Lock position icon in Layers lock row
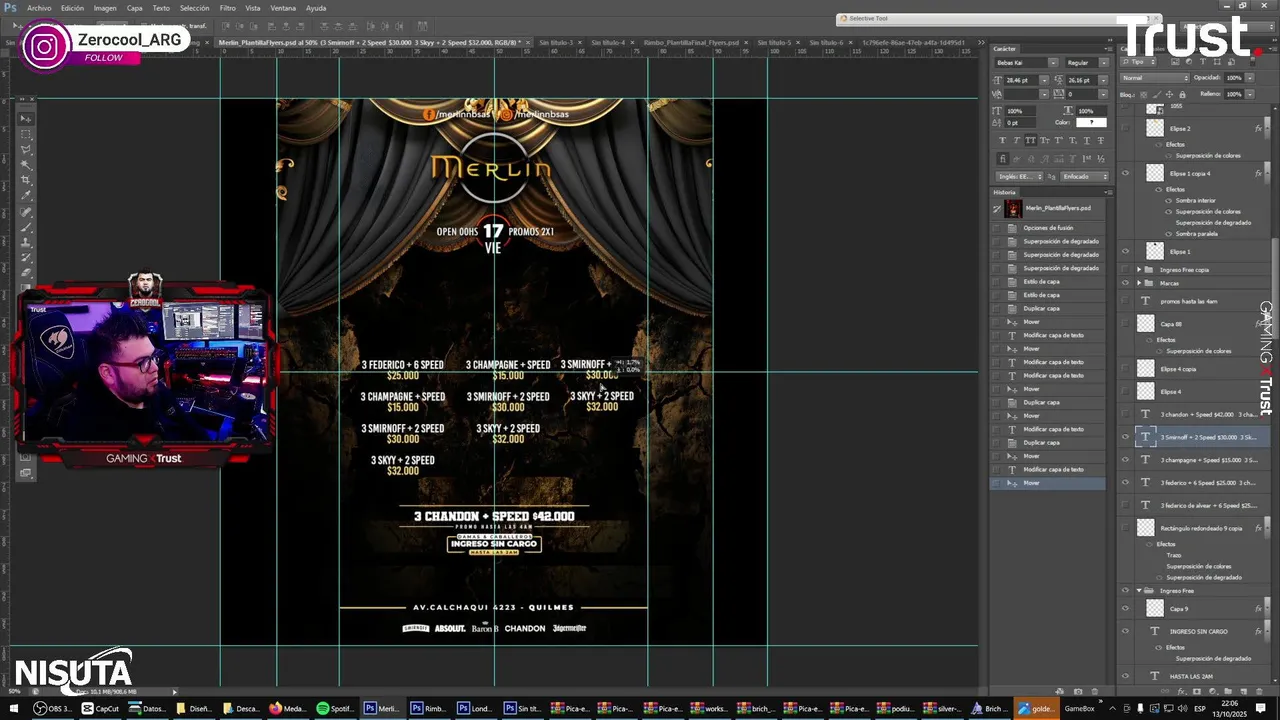Screen dimensions: 1280x720 click(1169, 94)
